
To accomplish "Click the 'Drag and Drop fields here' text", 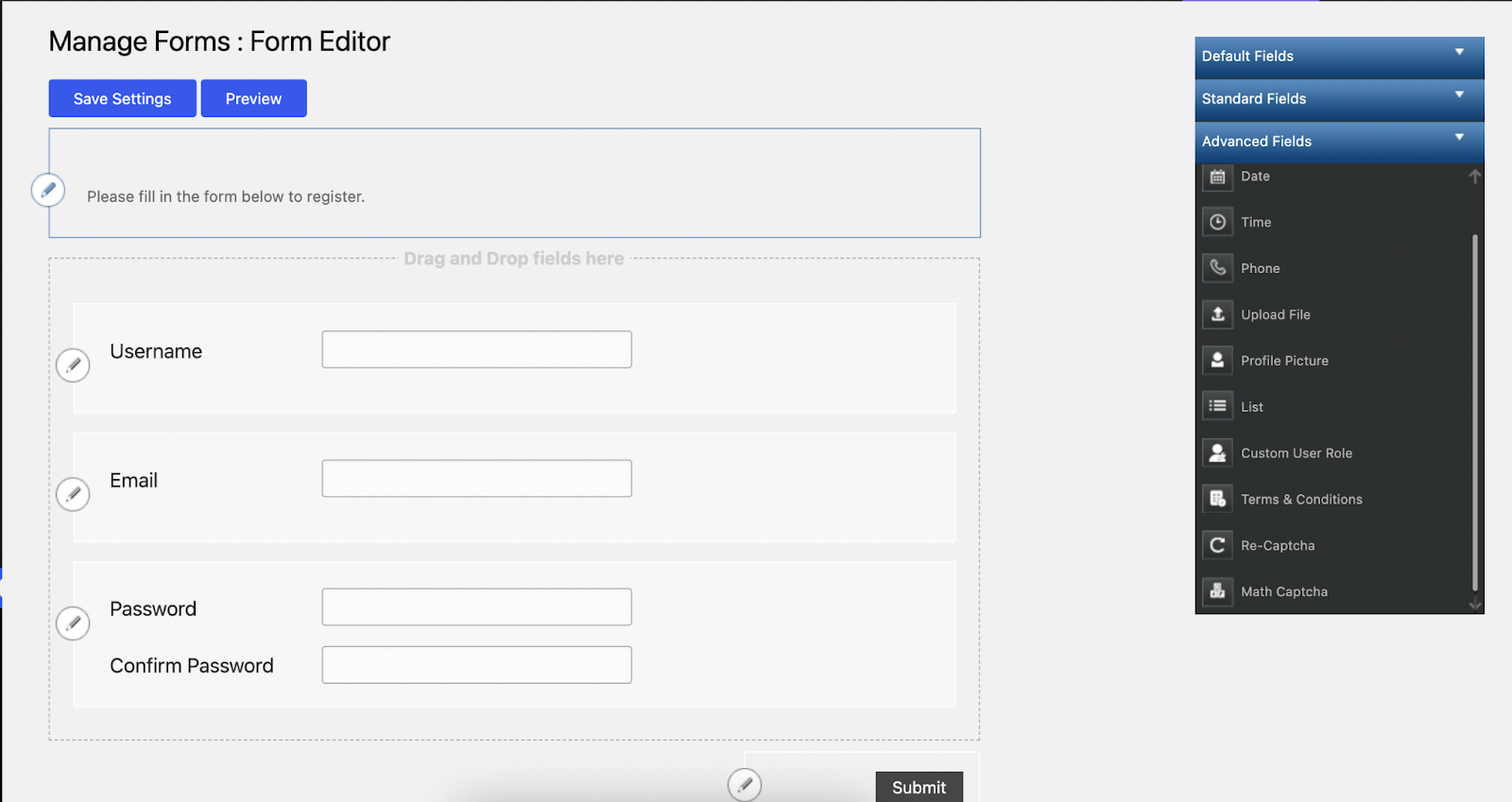I will tap(514, 259).
